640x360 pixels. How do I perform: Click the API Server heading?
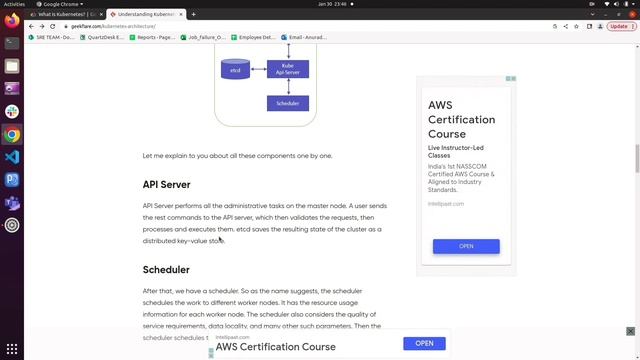[167, 184]
